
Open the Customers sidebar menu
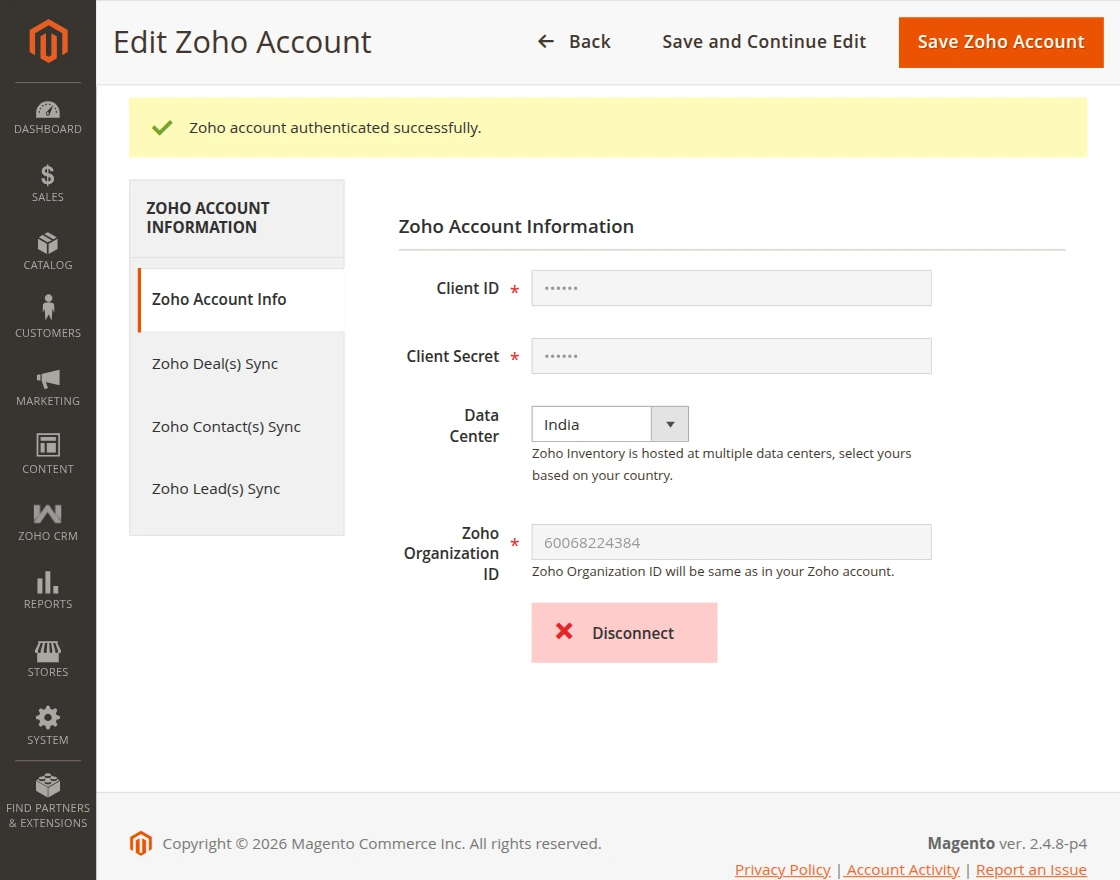point(48,316)
